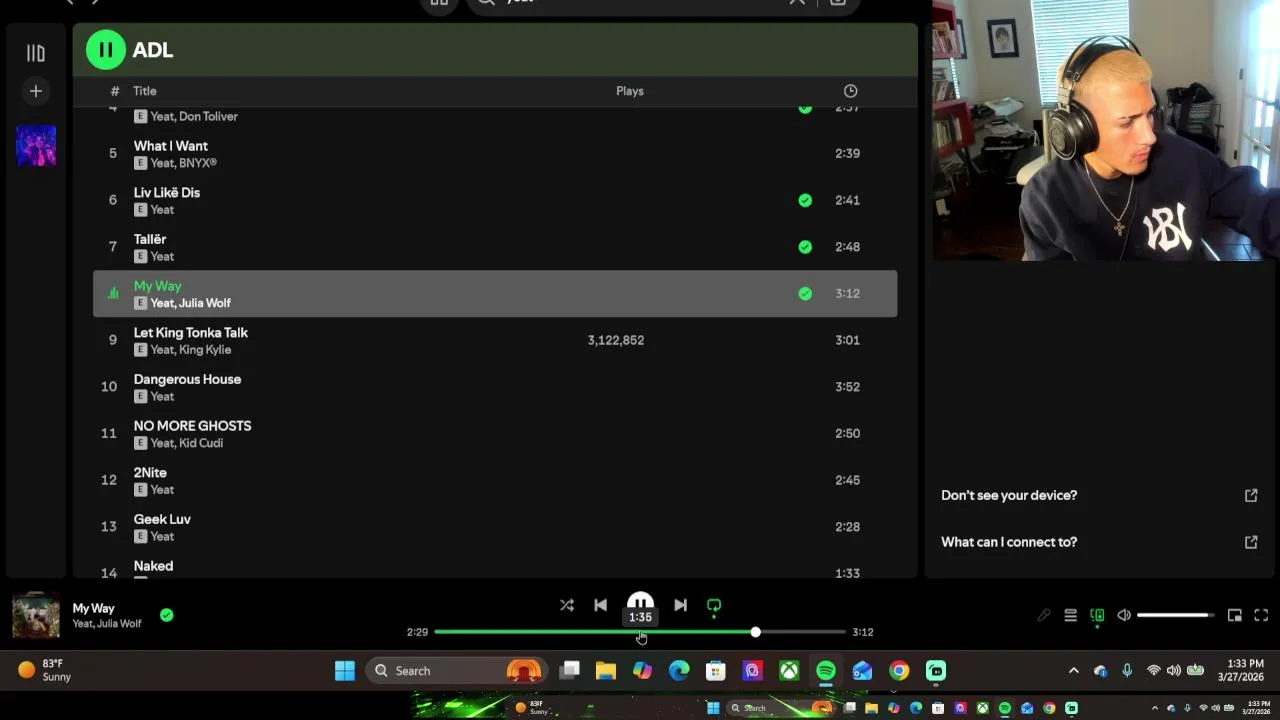Seek on the song progress bar
This screenshot has width=1280, height=720.
(x=640, y=632)
